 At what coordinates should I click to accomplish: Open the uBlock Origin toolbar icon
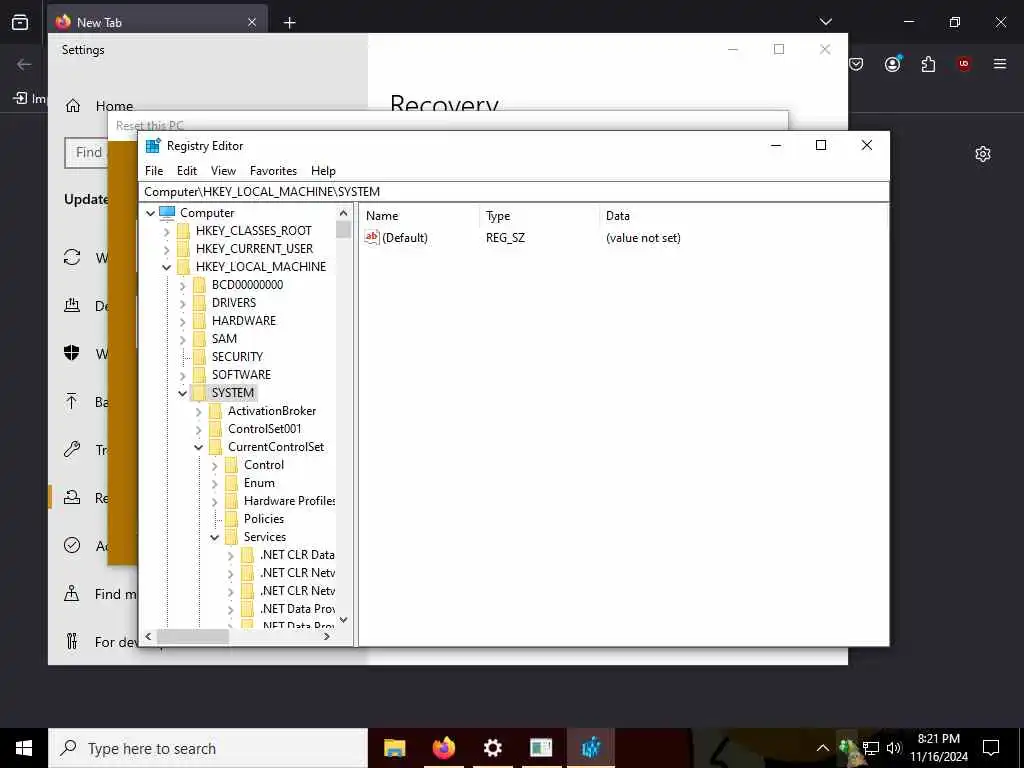pos(964,64)
